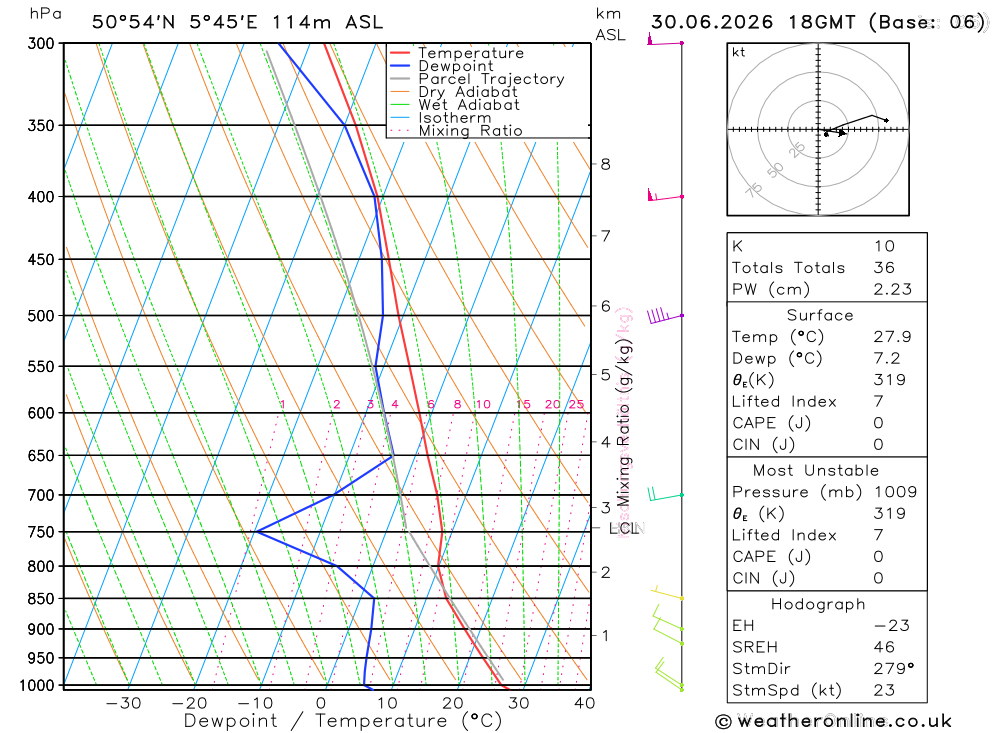Click the Dewpoint / Temperature (°C) axis title
The image size is (1000, 733).
[x=343, y=722]
